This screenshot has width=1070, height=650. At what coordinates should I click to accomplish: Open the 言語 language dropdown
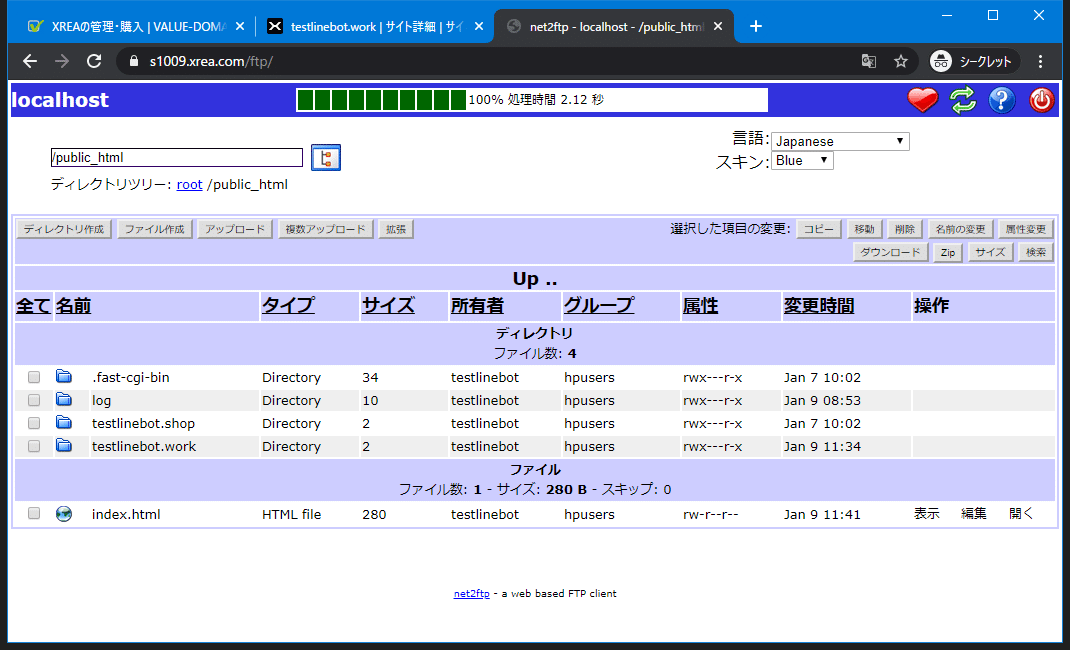[840, 141]
